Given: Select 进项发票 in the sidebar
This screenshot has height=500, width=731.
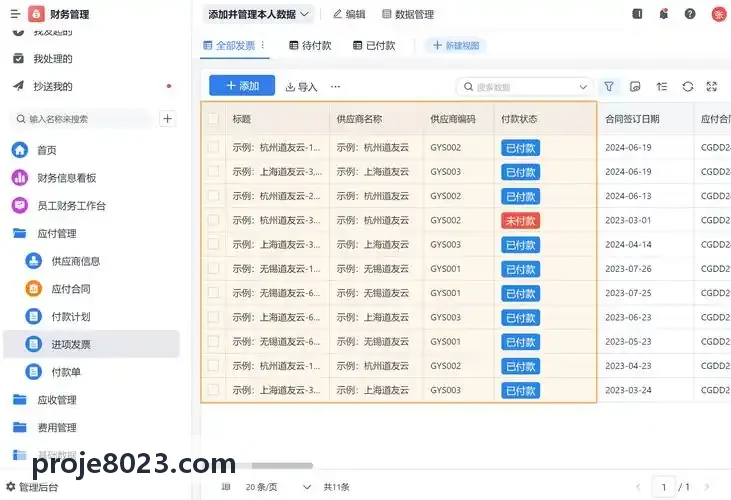Looking at the screenshot, I should click(91, 344).
